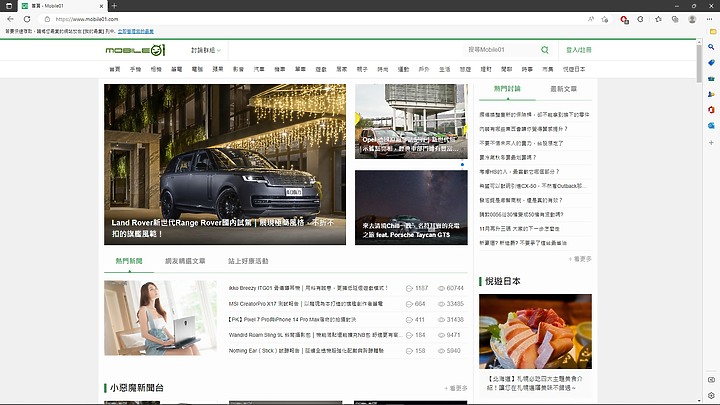
Task: Open the sashimi bowl 悅遊日本 thumbnail
Action: [x=535, y=332]
